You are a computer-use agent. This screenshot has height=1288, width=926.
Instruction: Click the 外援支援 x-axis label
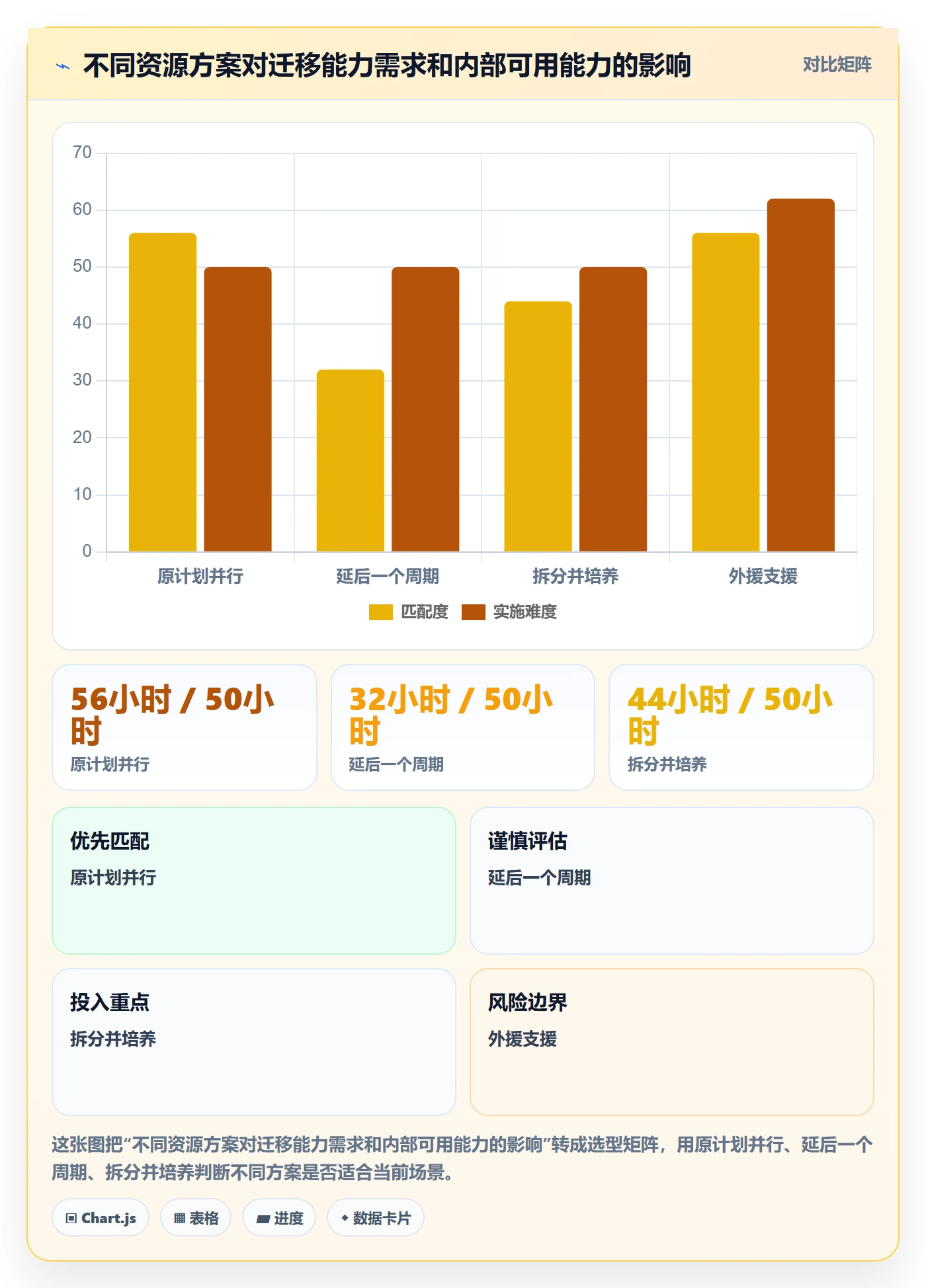pyautogui.click(x=763, y=577)
